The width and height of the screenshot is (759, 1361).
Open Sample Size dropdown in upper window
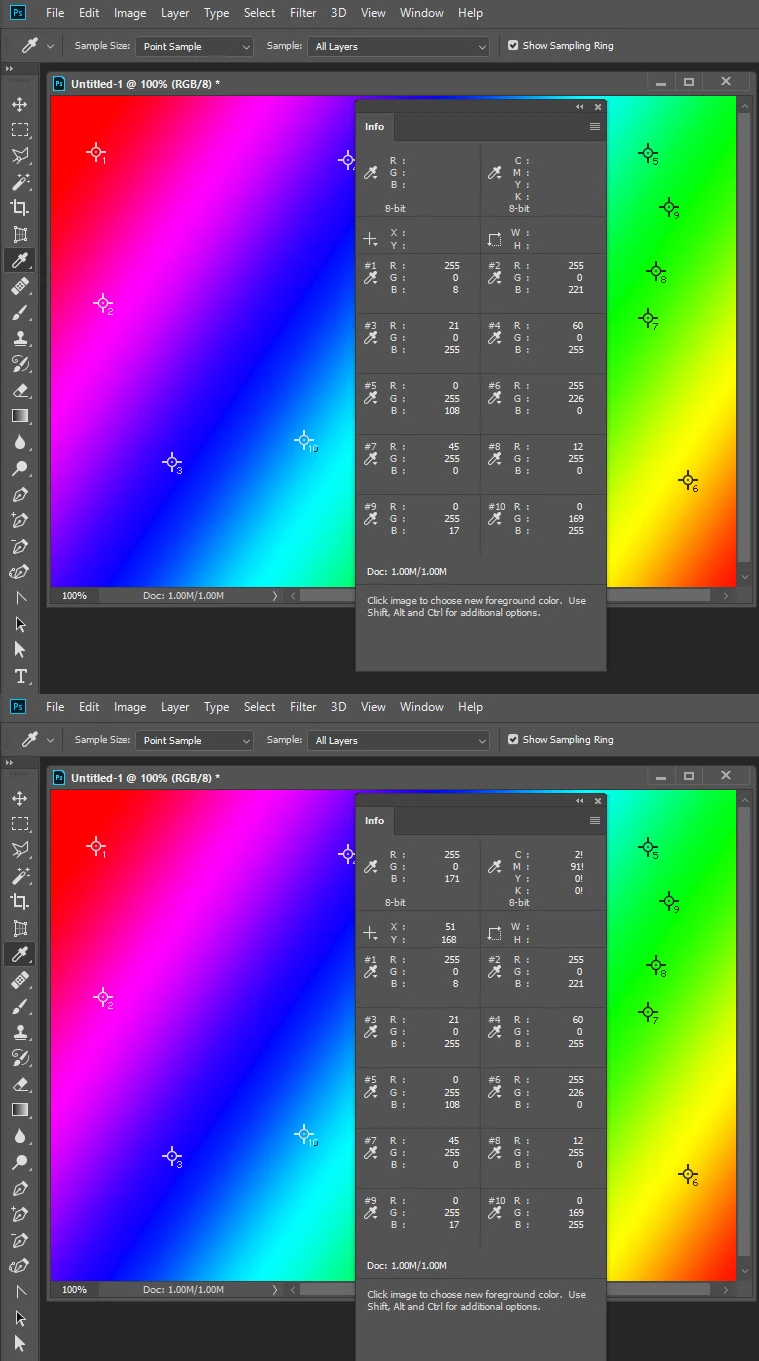point(195,46)
